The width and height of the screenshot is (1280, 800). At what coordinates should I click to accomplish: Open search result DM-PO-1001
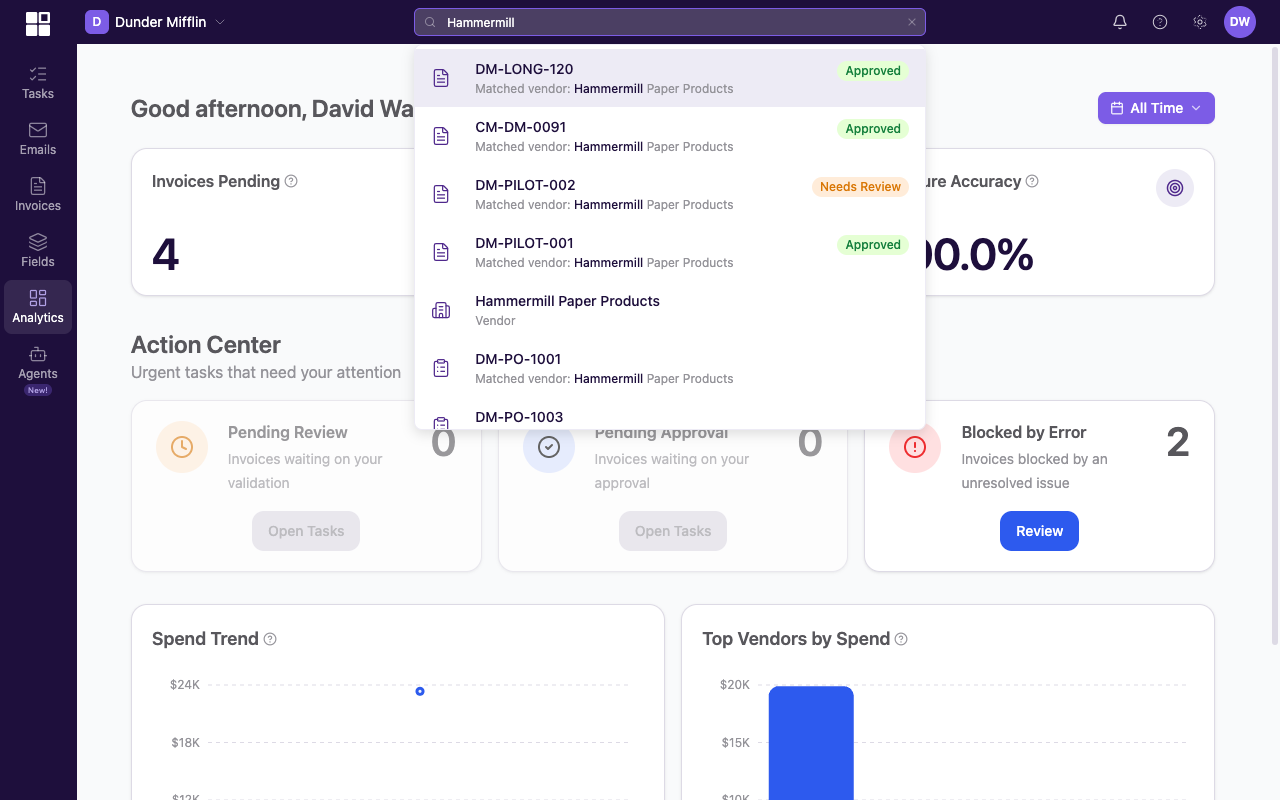point(670,368)
